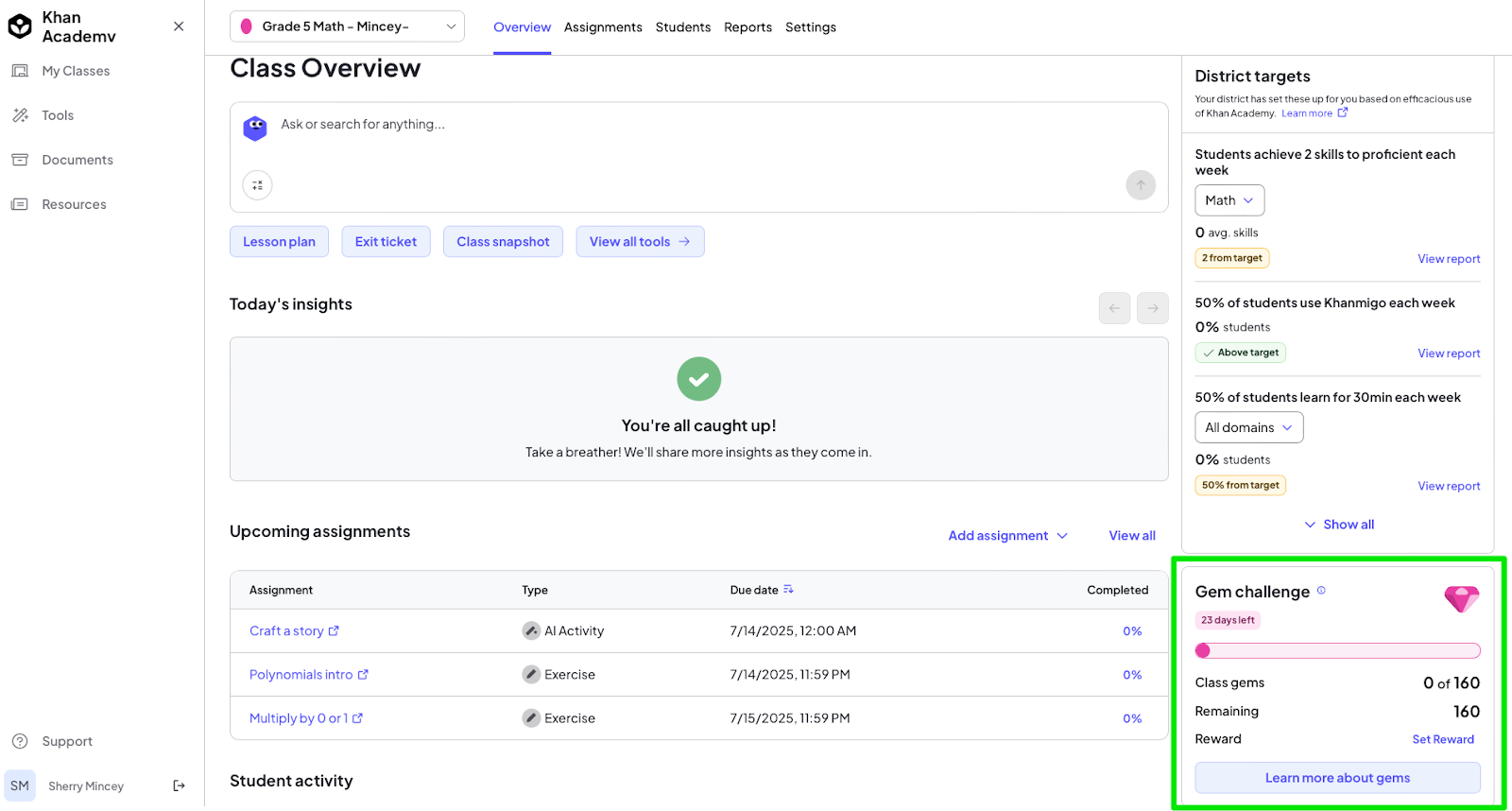Go to previous insight with left arrow
The width and height of the screenshot is (1512, 811).
pyautogui.click(x=1115, y=308)
